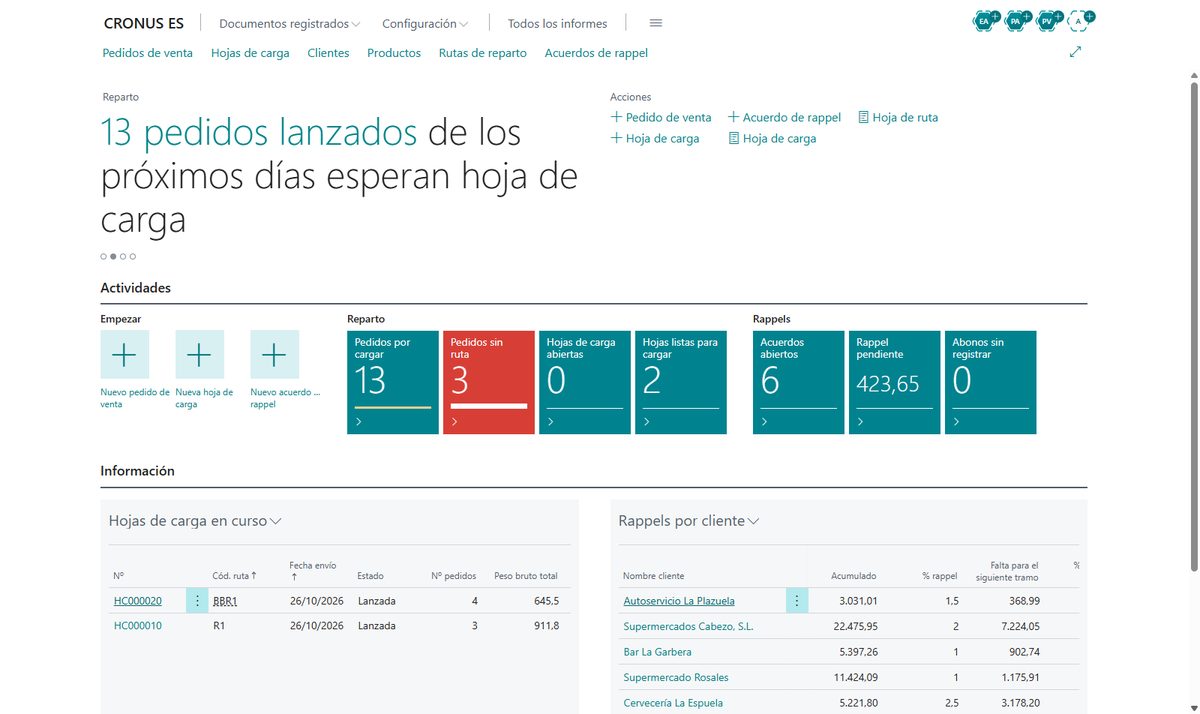Open row options for Autoservicio La Plazuela
This screenshot has width=1200, height=714.
point(797,601)
